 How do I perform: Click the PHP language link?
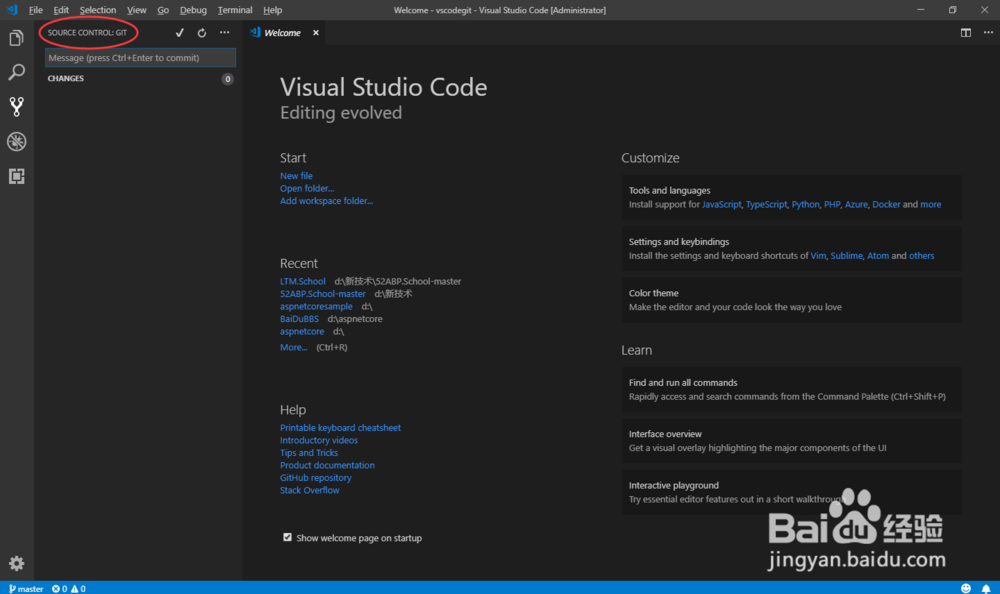coord(832,204)
